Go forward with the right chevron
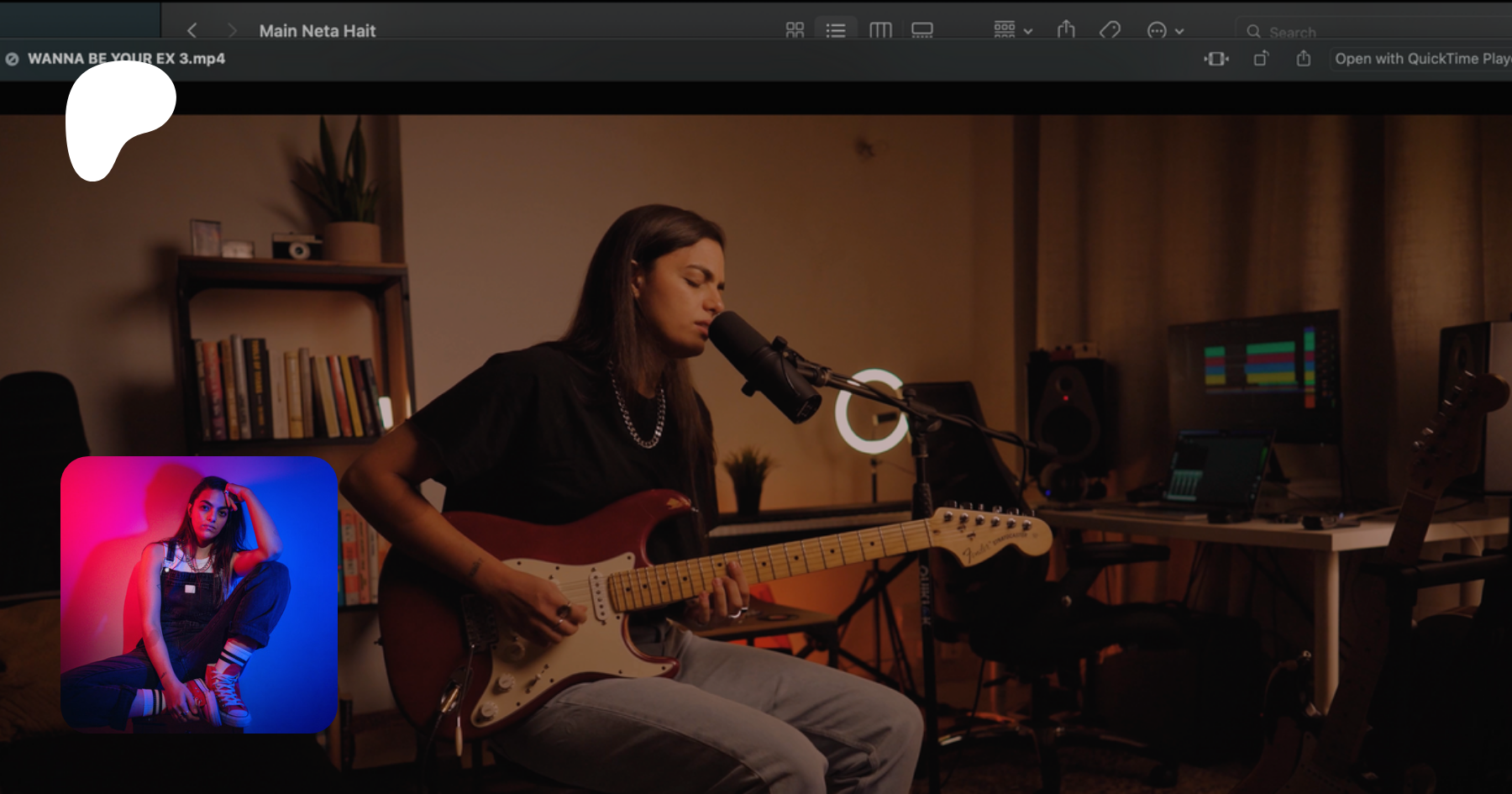Screen dimensions: 1512x794 pyautogui.click(x=232, y=30)
